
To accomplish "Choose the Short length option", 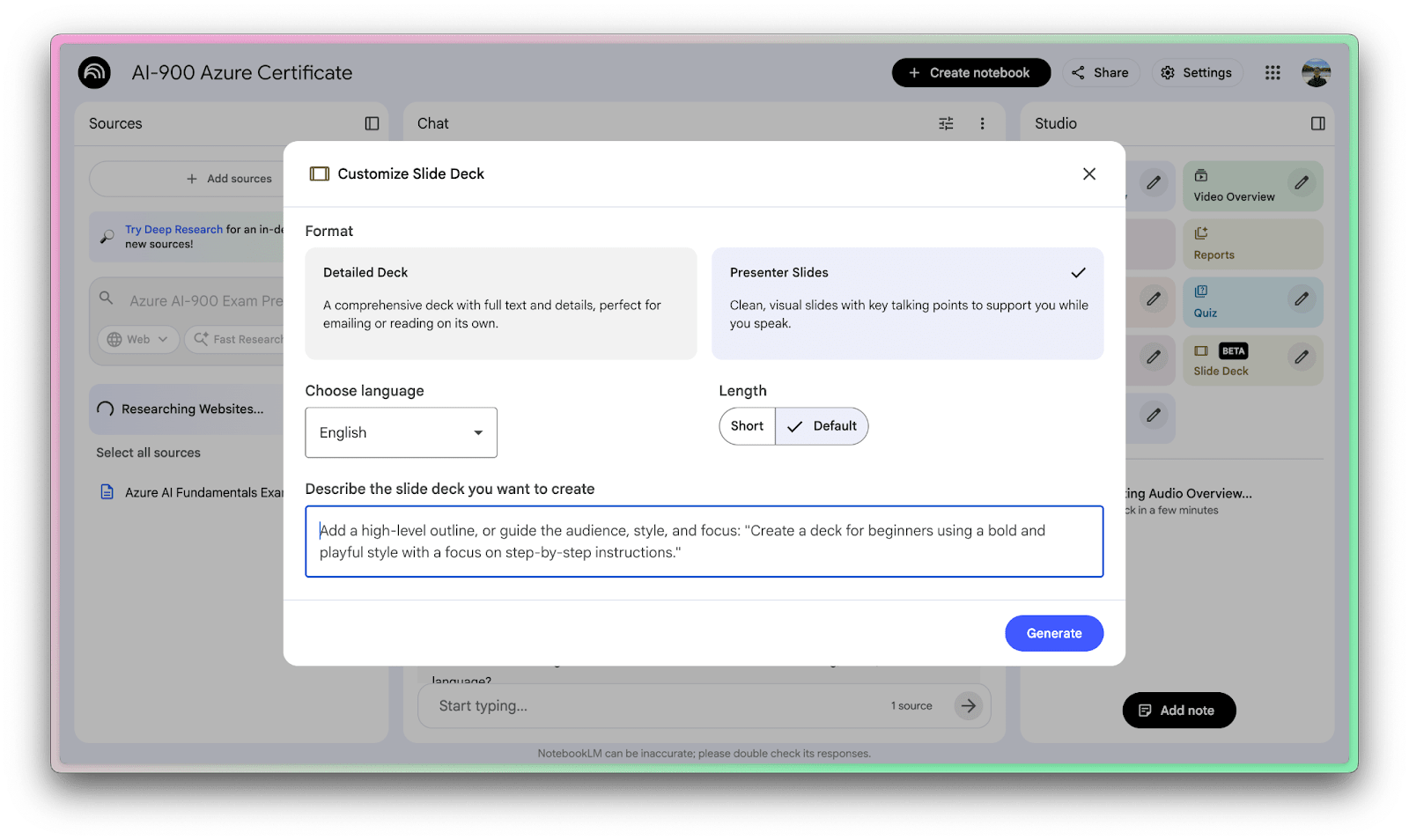I will [747, 426].
